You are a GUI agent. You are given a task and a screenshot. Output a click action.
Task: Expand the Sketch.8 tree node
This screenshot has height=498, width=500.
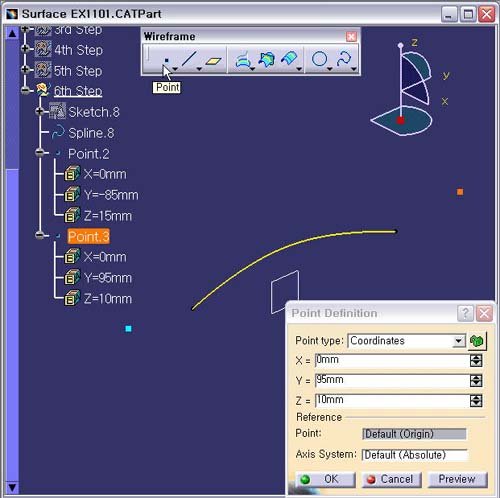[x=40, y=111]
